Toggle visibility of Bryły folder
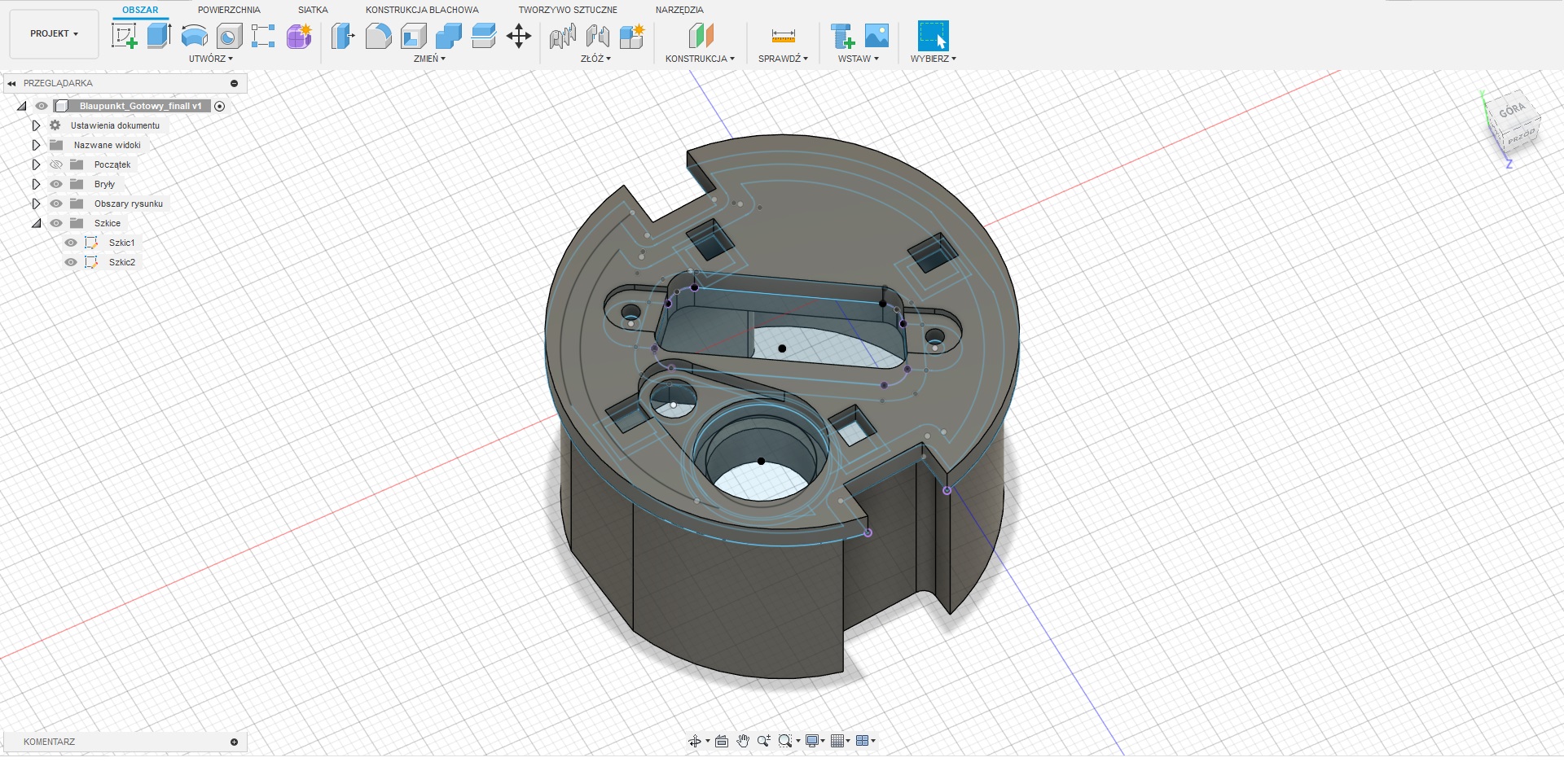This screenshot has width=1564, height=784. pos(56,184)
